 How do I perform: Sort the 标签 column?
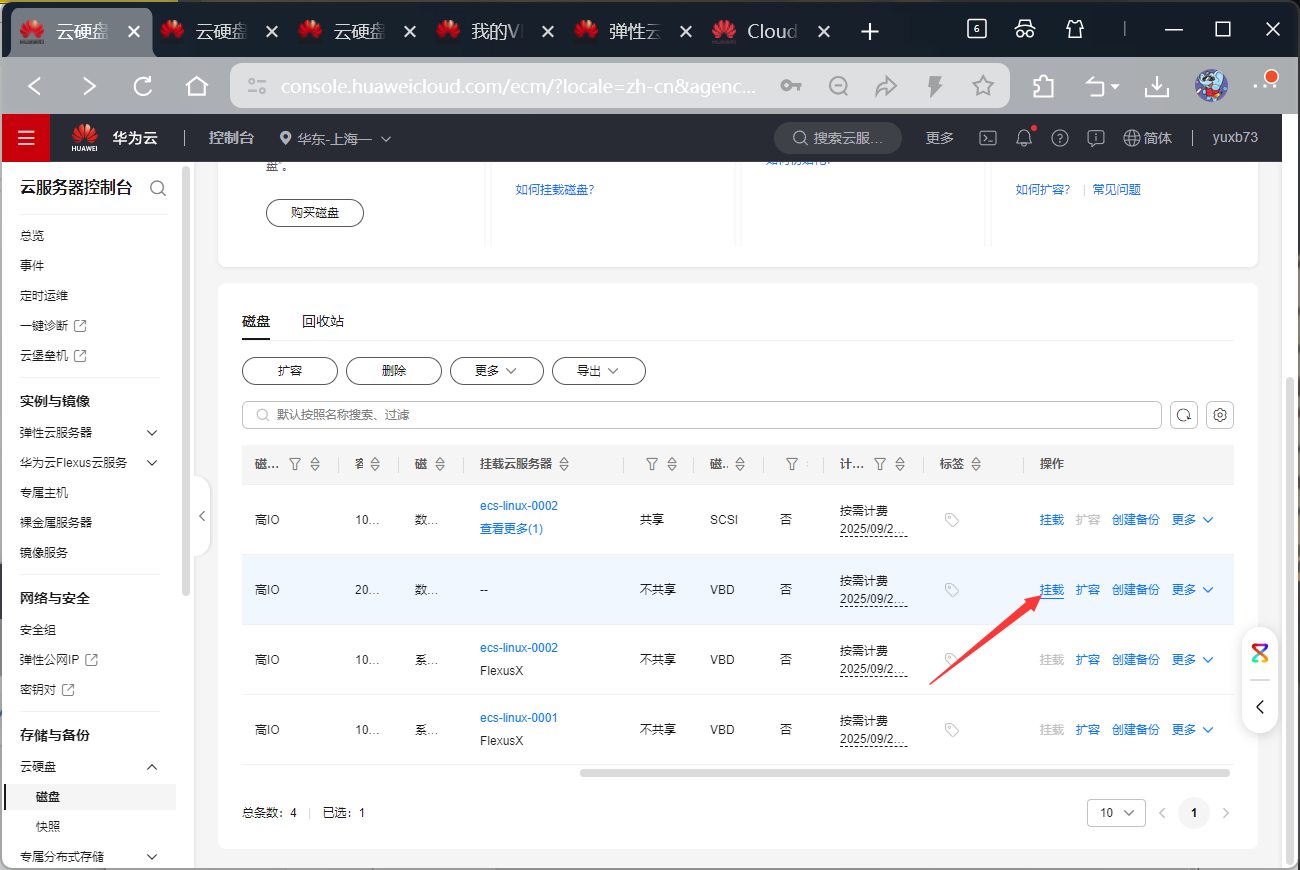976,464
